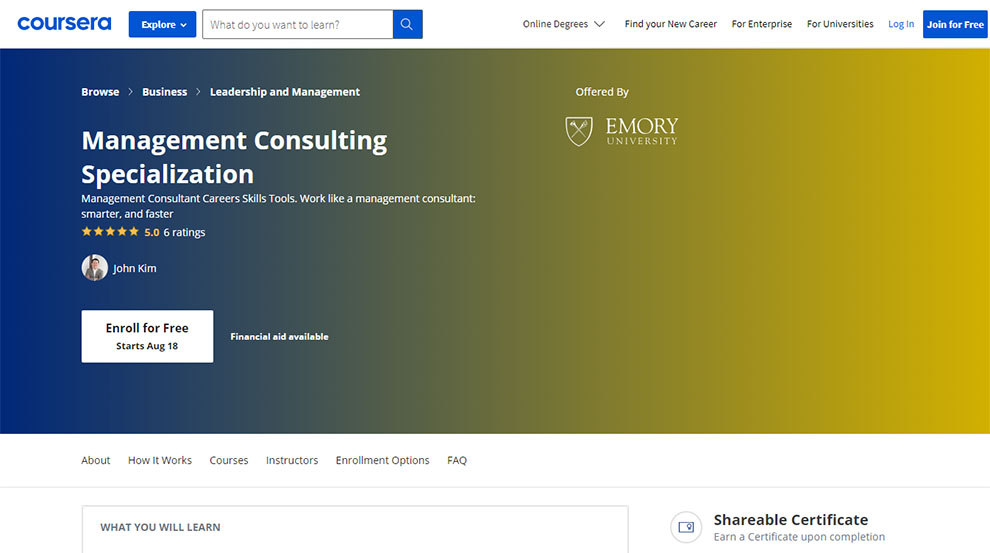This screenshot has height=553, width=990.
Task: Click the Join for Free button
Action: click(955, 24)
